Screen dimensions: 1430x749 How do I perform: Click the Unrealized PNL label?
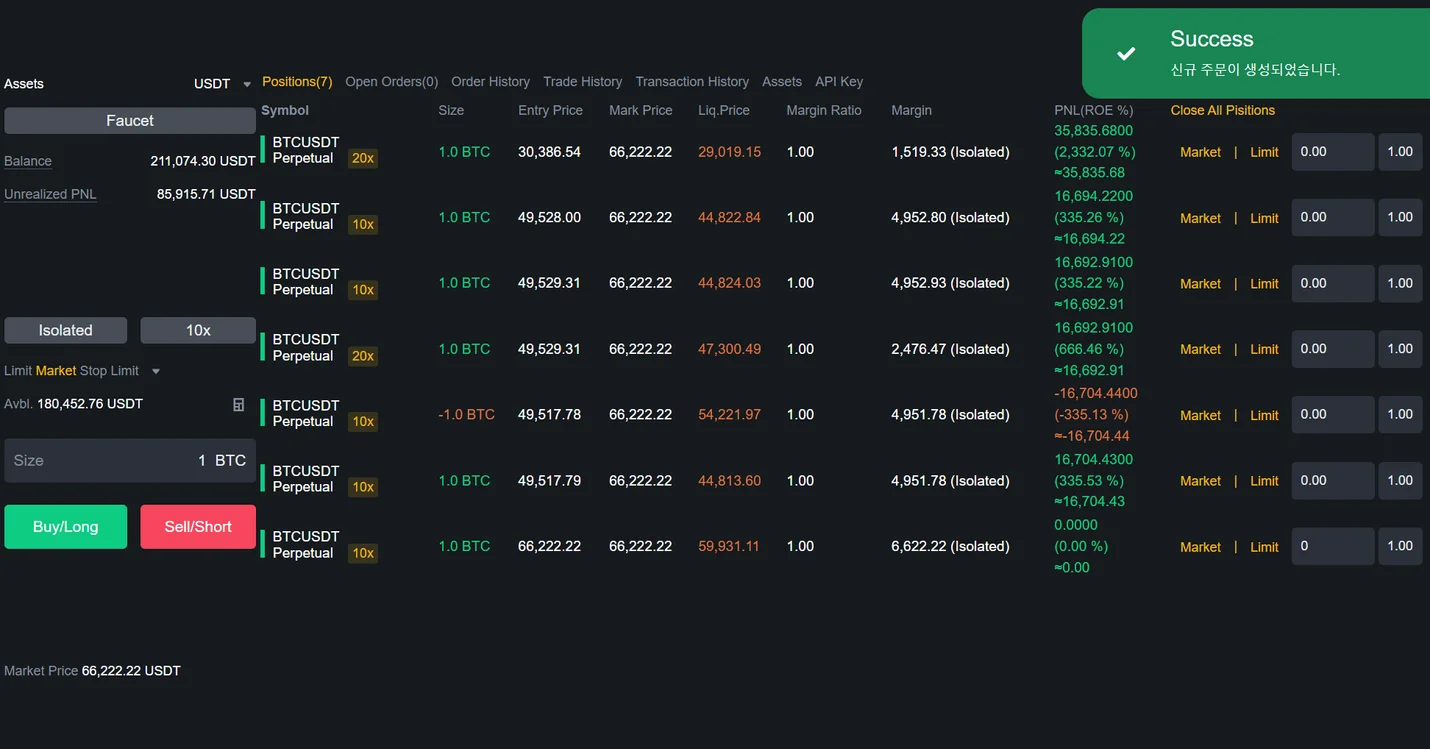pos(50,194)
